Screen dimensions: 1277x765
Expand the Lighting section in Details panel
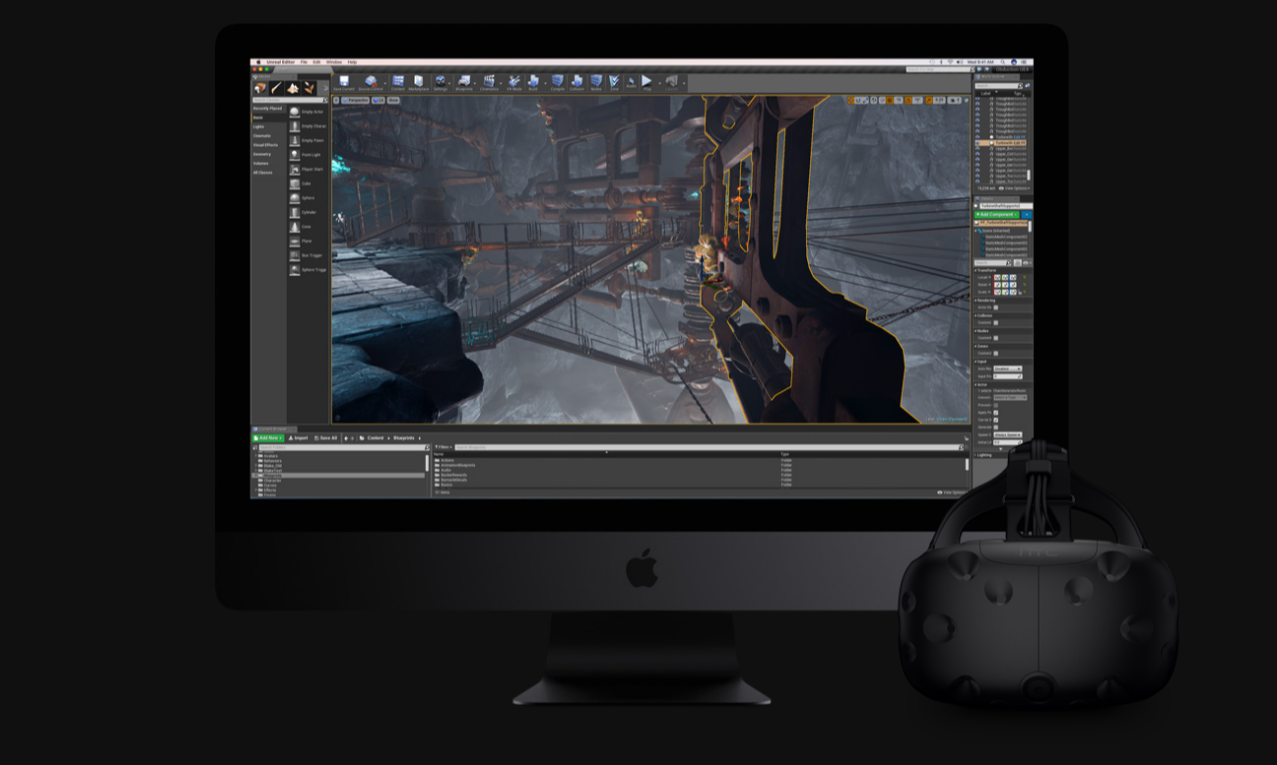pyautogui.click(x=985, y=454)
